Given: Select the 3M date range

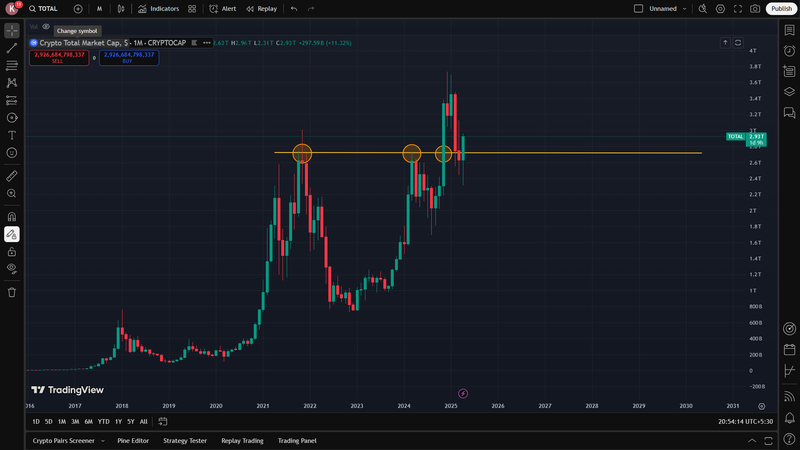Looking at the screenshot, I should [75, 421].
